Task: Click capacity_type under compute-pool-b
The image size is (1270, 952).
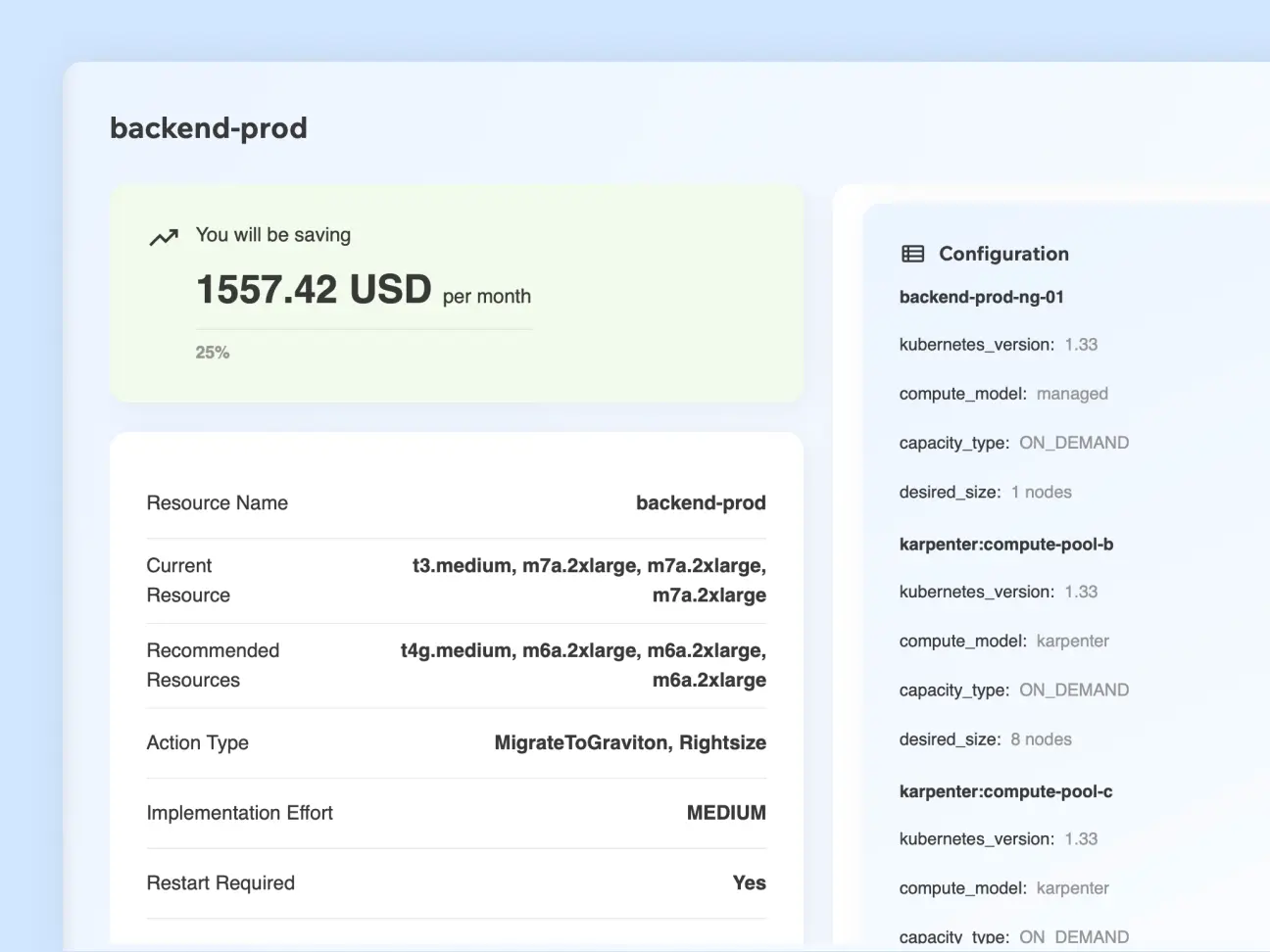Action: [x=1014, y=690]
